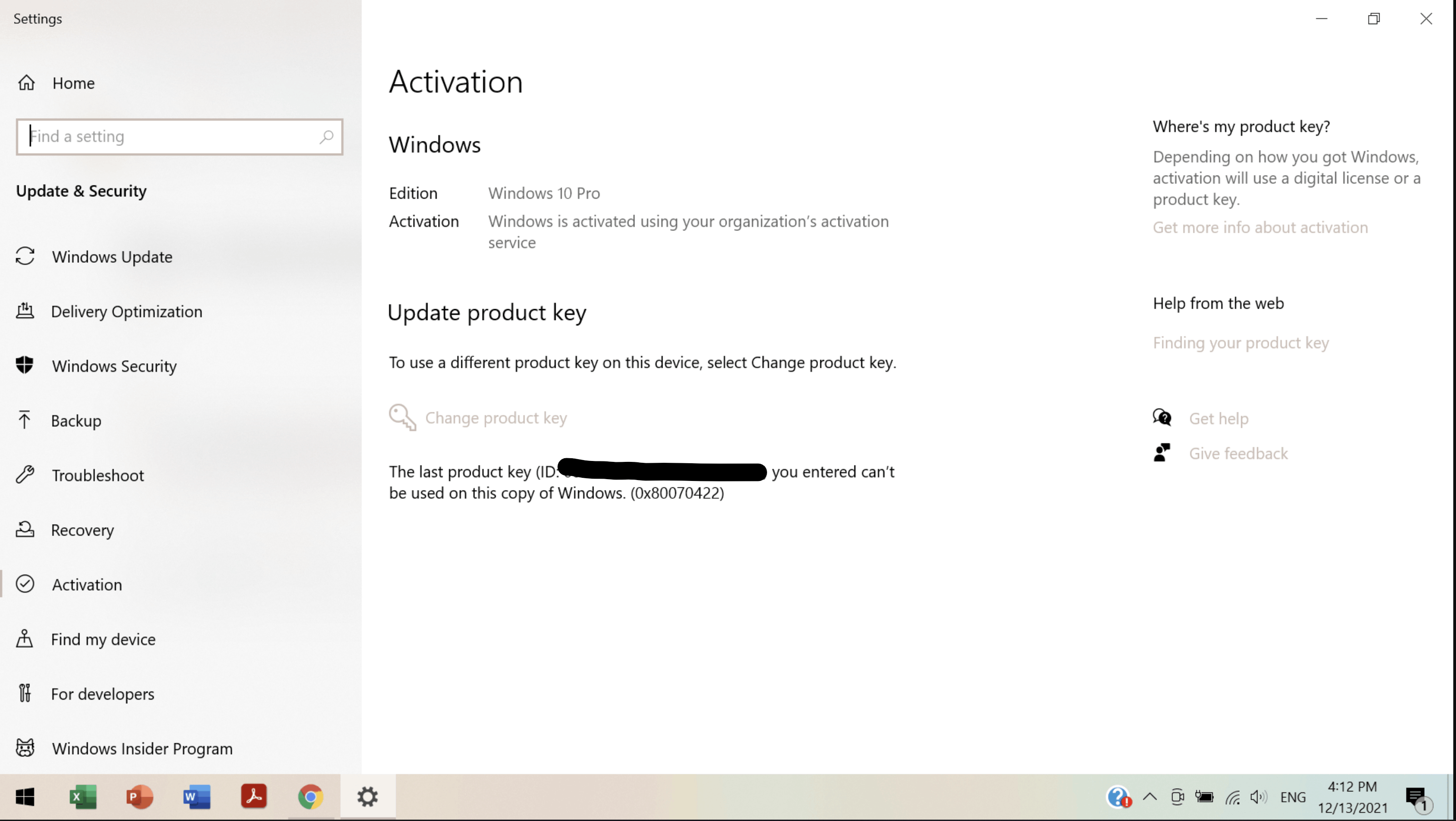Open Windows Update settings page
The image size is (1456, 821).
[112, 257]
